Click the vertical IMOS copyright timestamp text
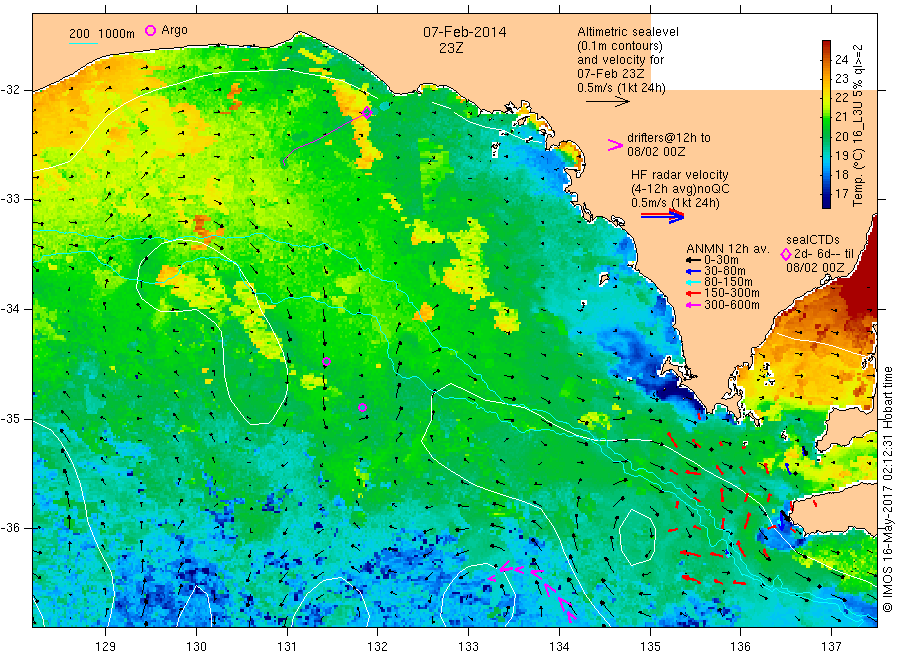Screen dimensions: 900x660 click(887, 490)
